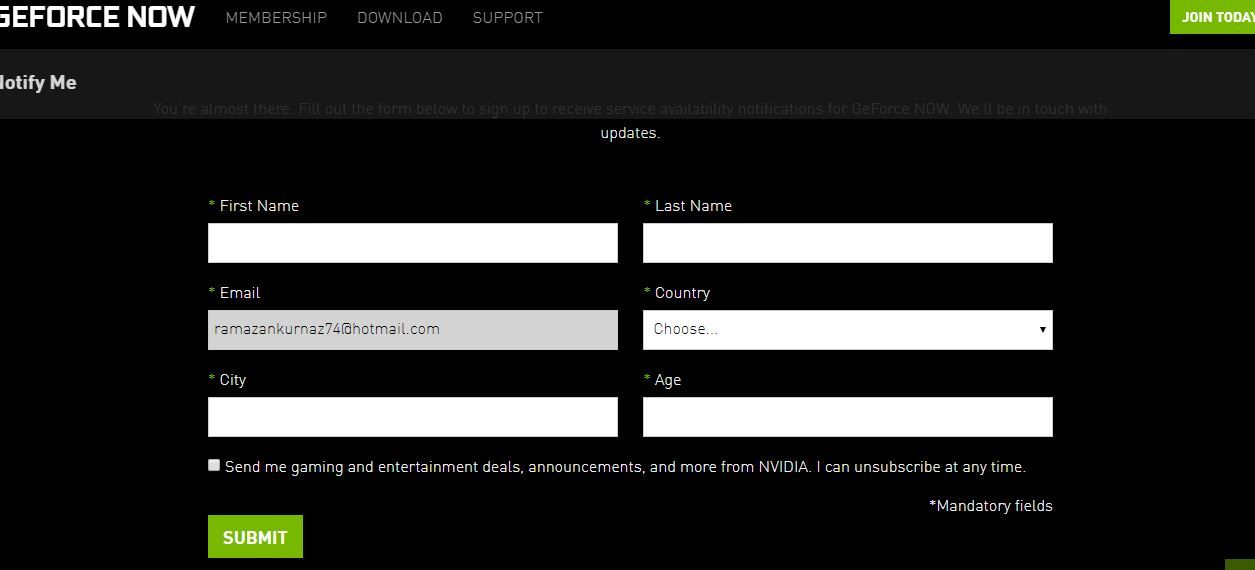Open the Country dropdown

pyautogui.click(x=848, y=330)
